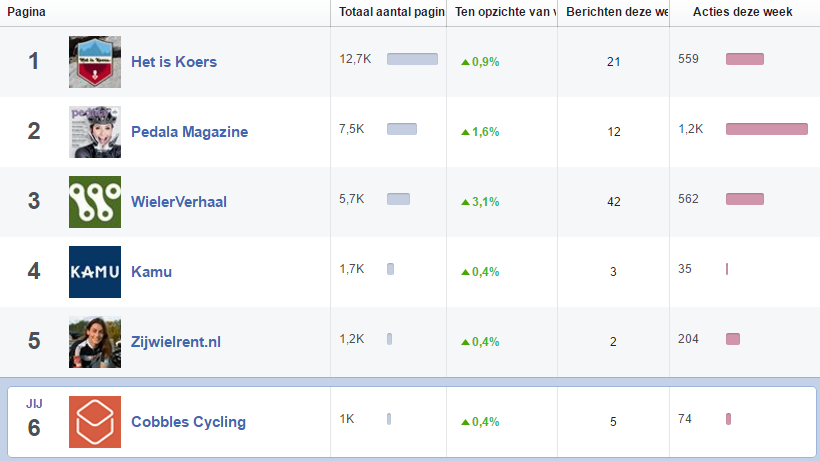This screenshot has height=461, width=820.
Task: Sort by the Berichten deze week column header
Action: click(x=617, y=12)
